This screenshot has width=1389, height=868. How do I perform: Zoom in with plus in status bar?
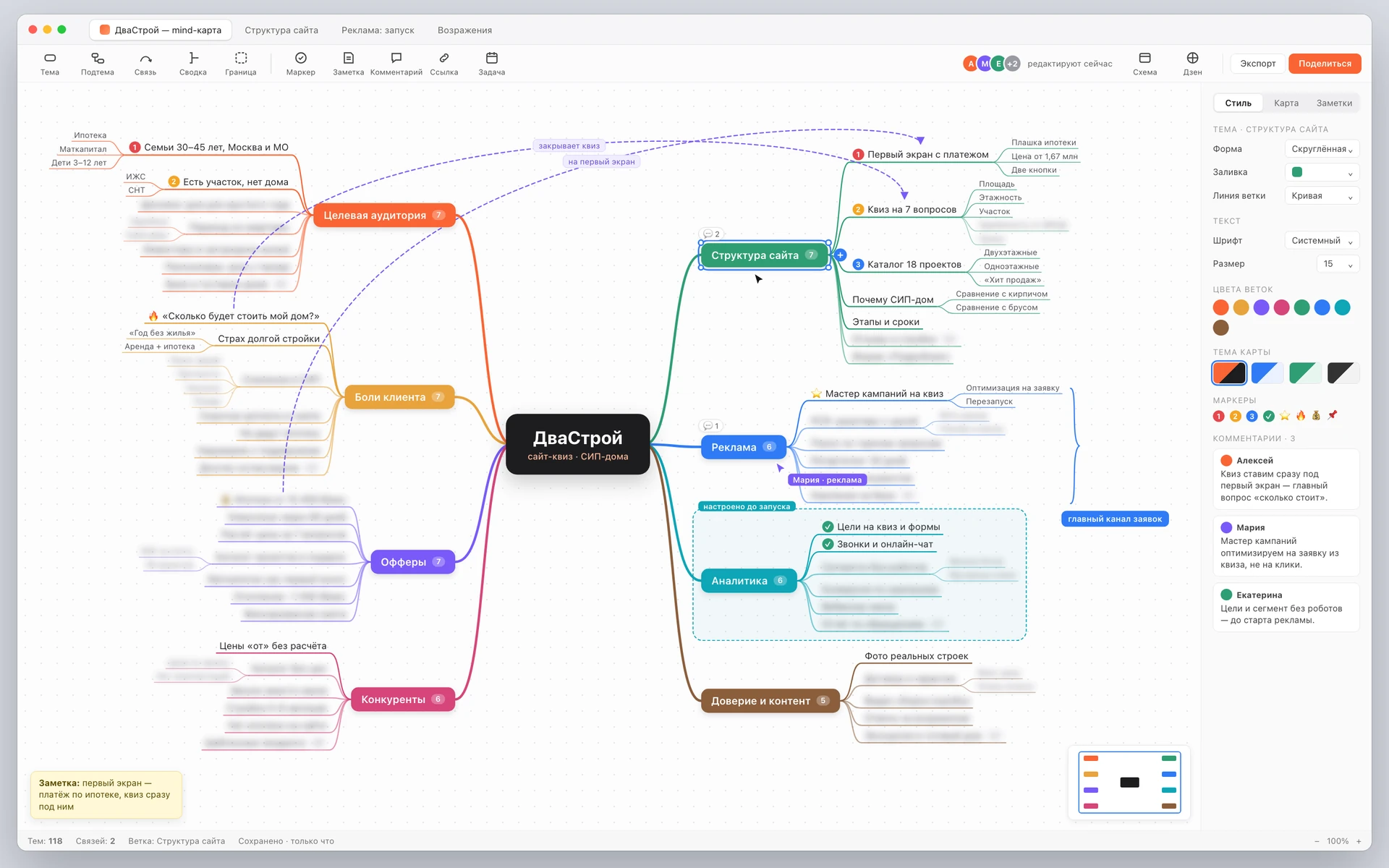(x=1359, y=841)
